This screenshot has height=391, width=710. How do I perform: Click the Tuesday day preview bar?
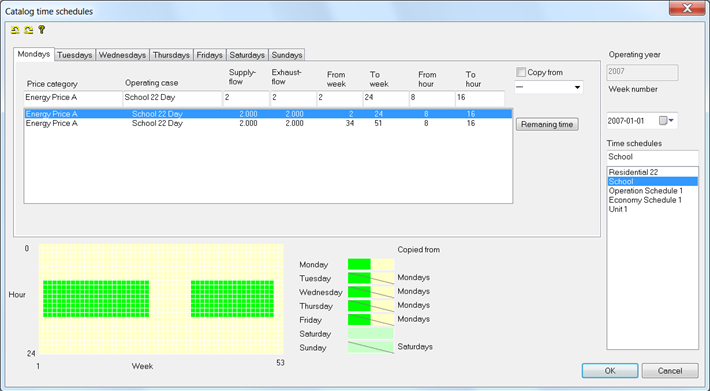point(371,278)
